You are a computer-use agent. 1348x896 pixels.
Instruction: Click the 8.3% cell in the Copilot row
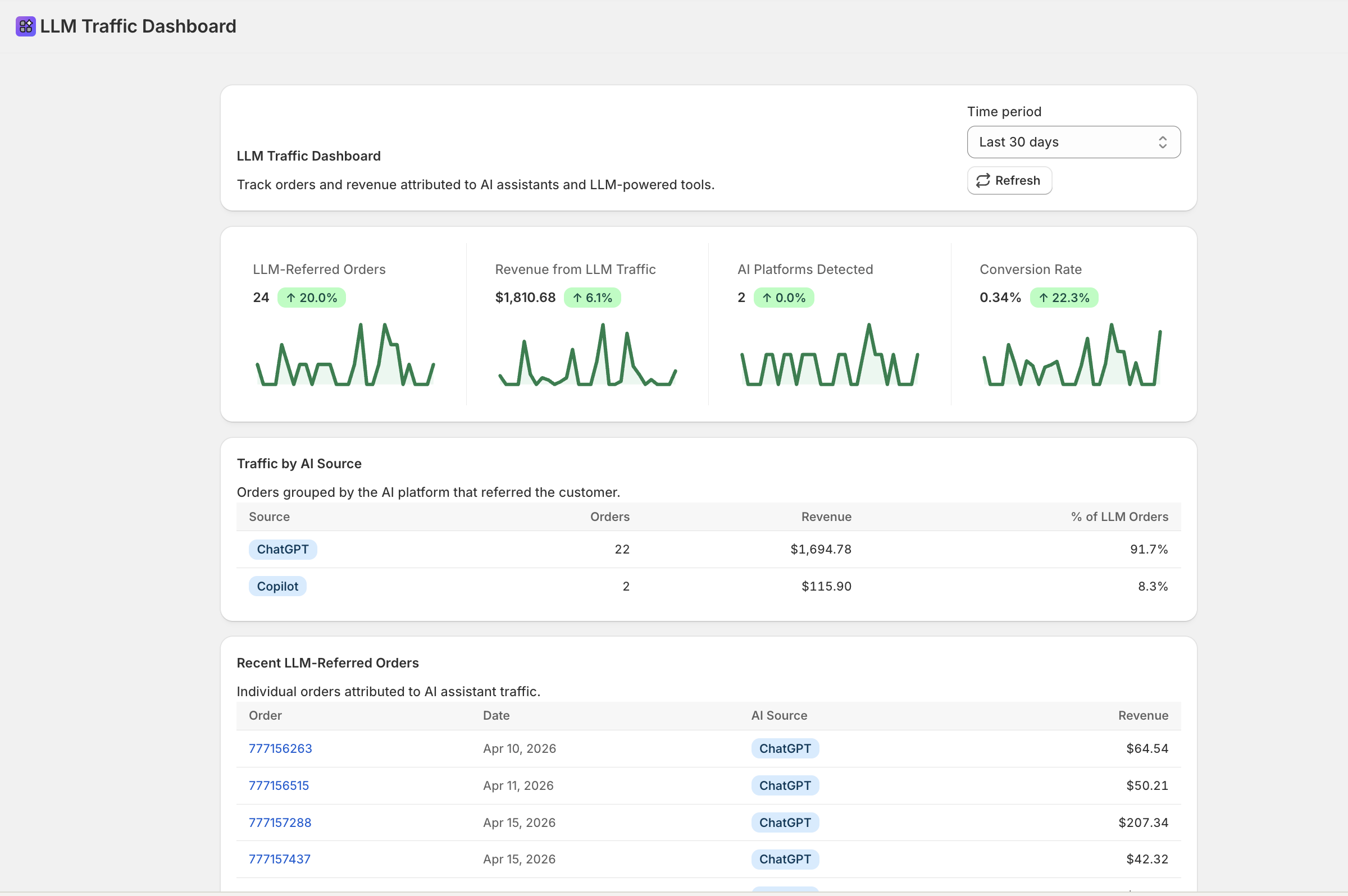tap(1153, 586)
